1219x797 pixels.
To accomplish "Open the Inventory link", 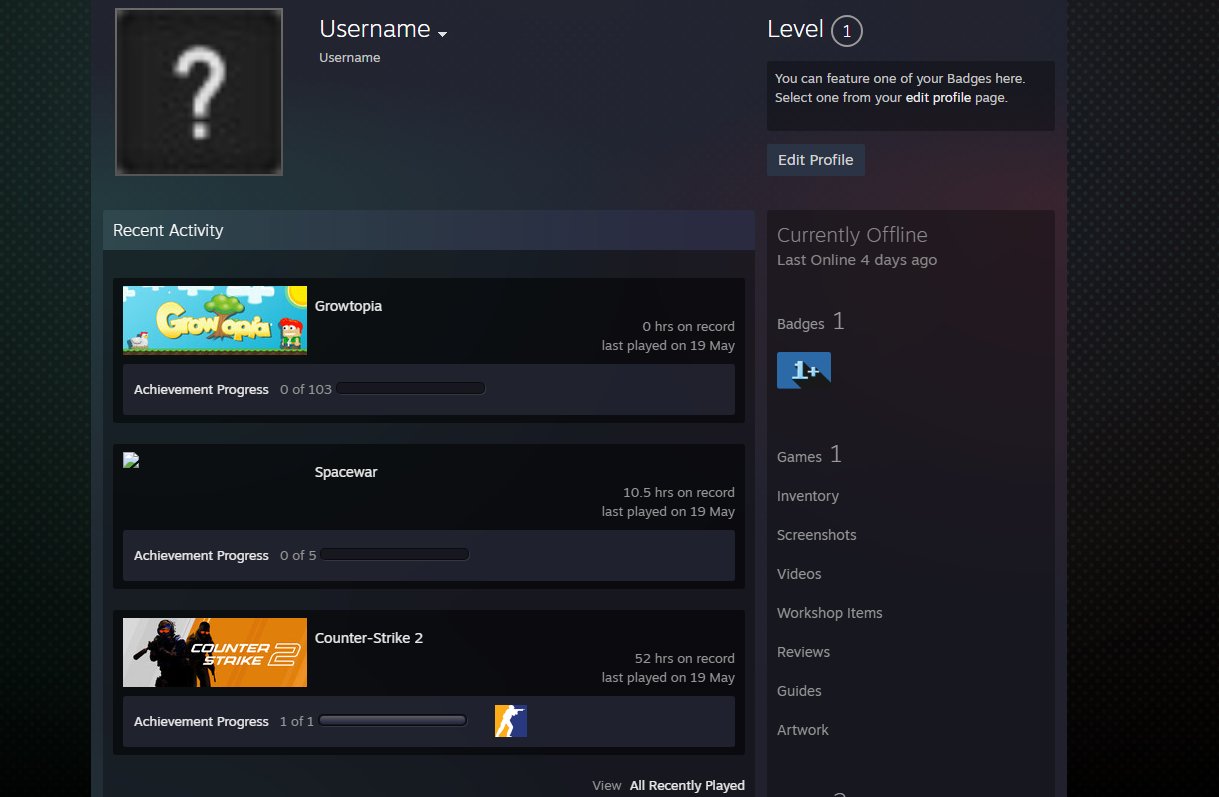I will point(808,496).
